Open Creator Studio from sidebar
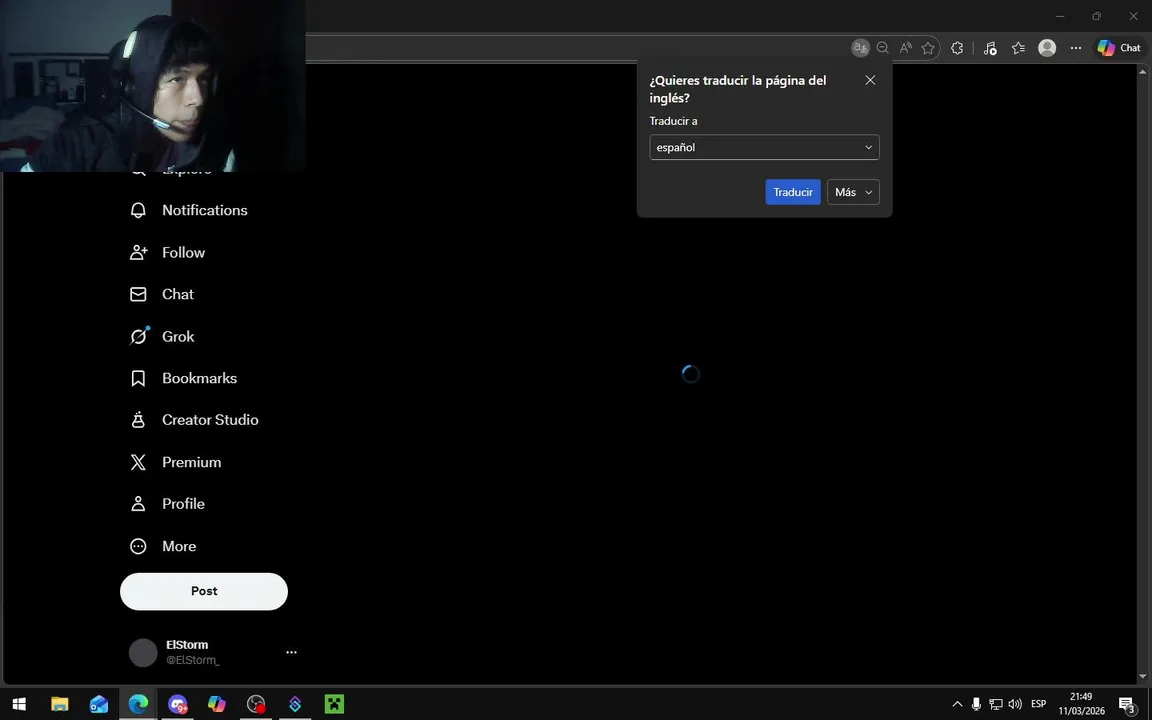Viewport: 1152px width, 720px height. click(194, 420)
